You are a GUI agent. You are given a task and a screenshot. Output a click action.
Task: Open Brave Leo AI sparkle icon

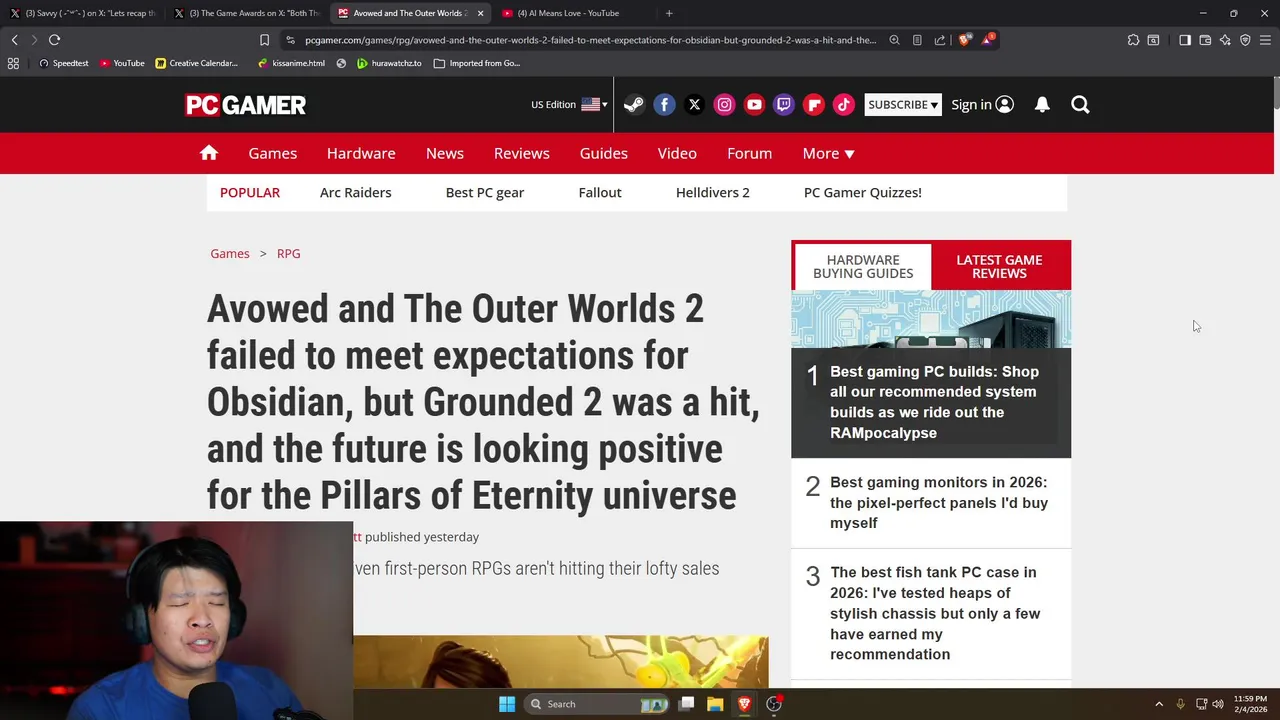1225,40
